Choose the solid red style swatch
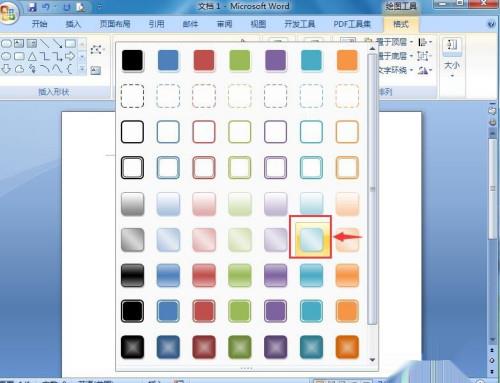 [x=204, y=60]
